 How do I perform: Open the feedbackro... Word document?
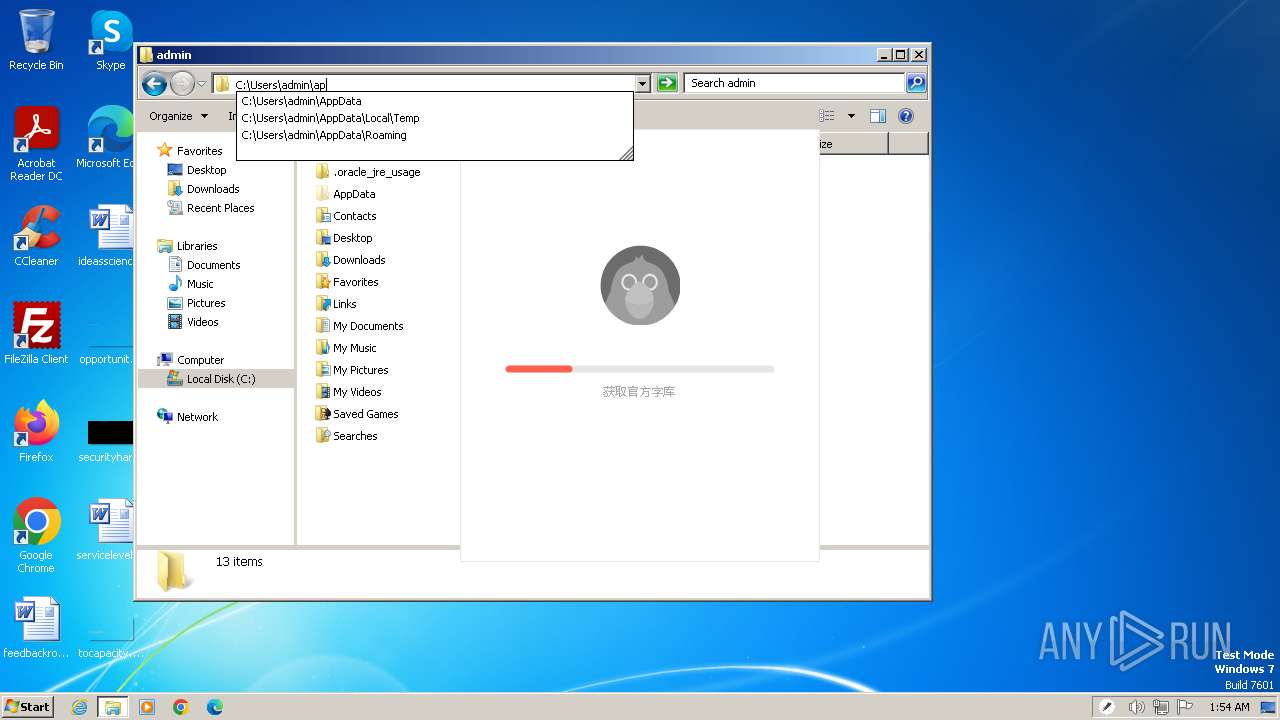[x=36, y=628]
